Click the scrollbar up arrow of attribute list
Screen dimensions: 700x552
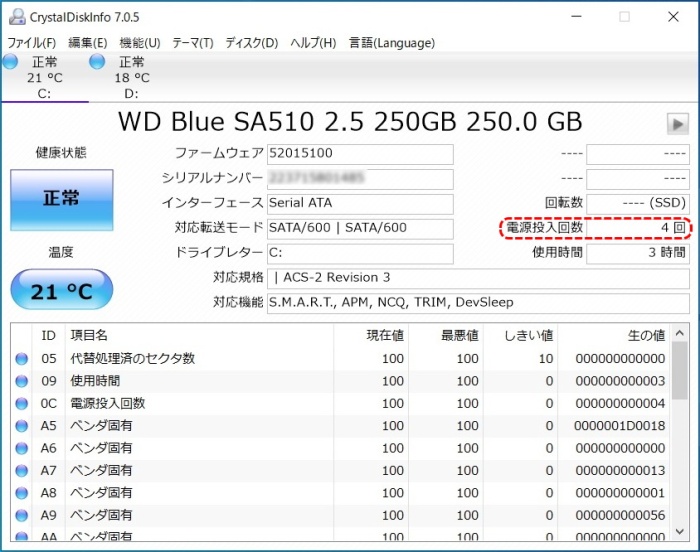(x=679, y=333)
